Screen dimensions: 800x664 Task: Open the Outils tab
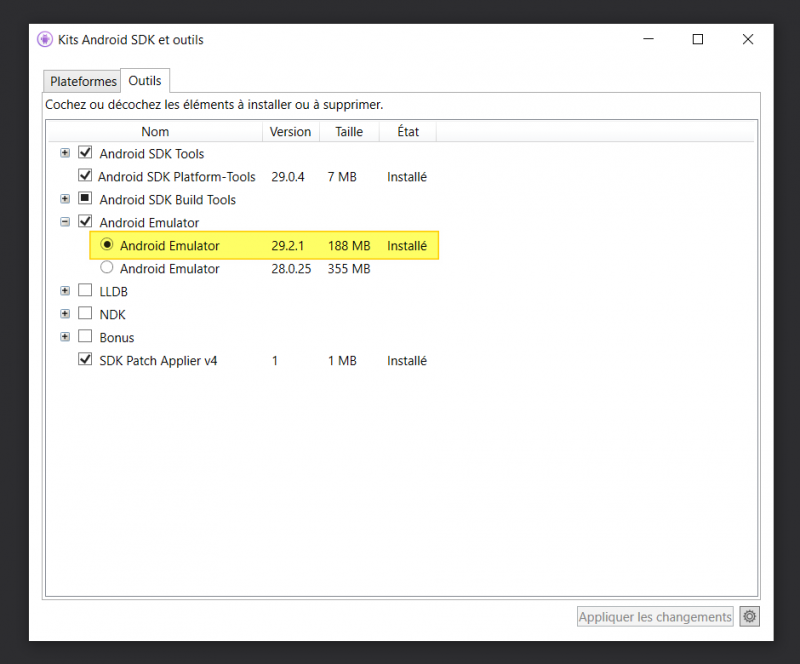(x=145, y=80)
